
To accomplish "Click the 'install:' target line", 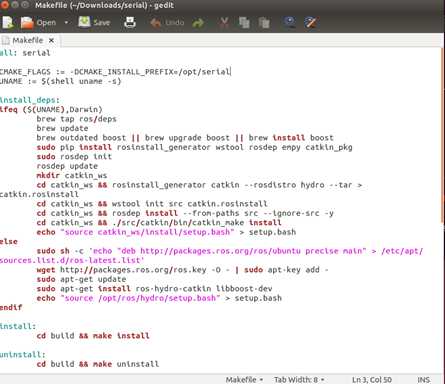I will [x=18, y=326].
